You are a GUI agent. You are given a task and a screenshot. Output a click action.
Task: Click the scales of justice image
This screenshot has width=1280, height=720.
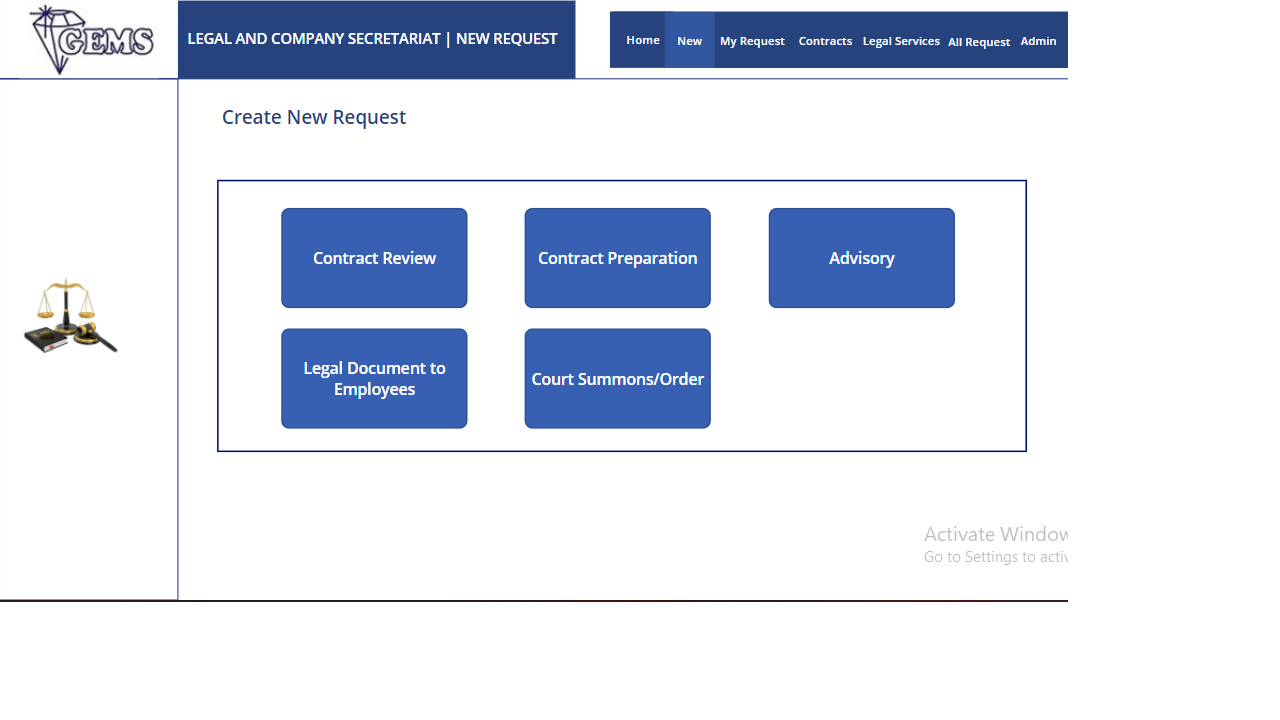(x=70, y=315)
